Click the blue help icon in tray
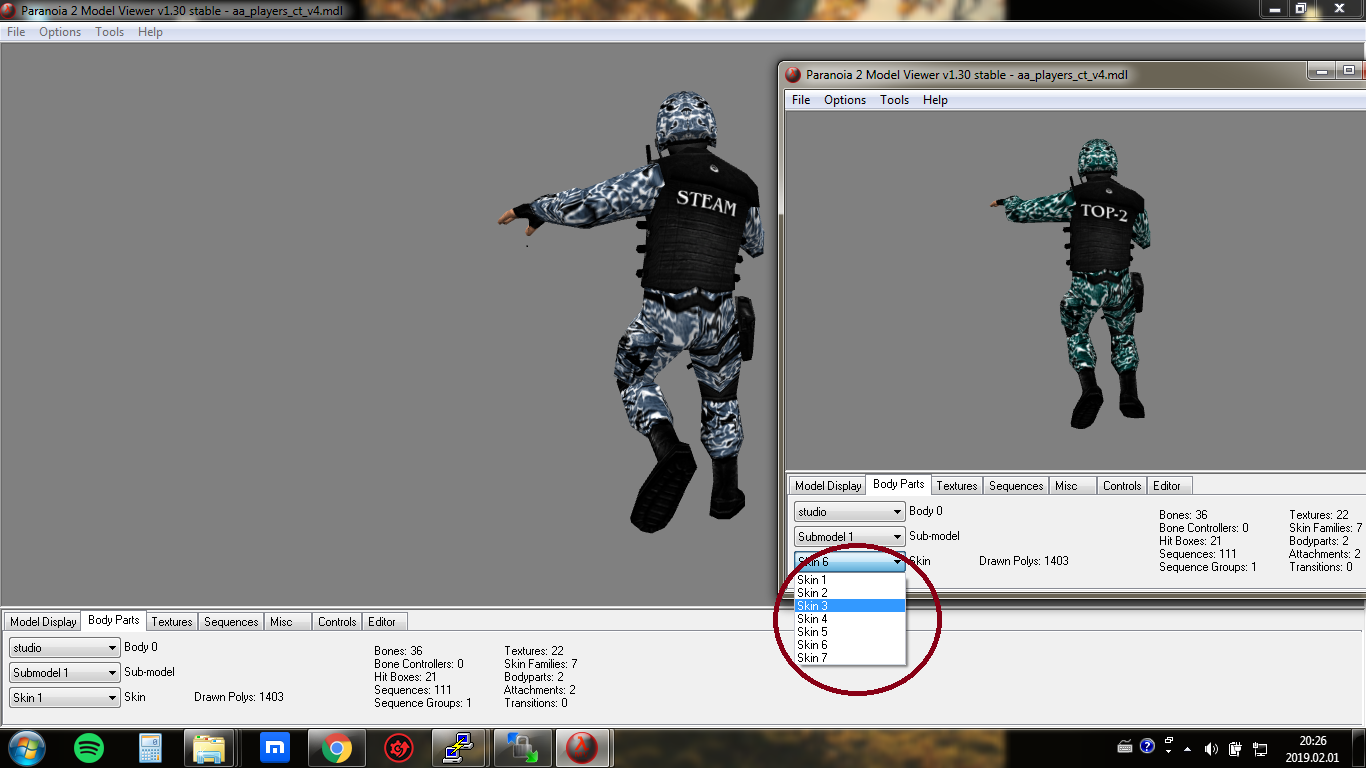 1147,746
